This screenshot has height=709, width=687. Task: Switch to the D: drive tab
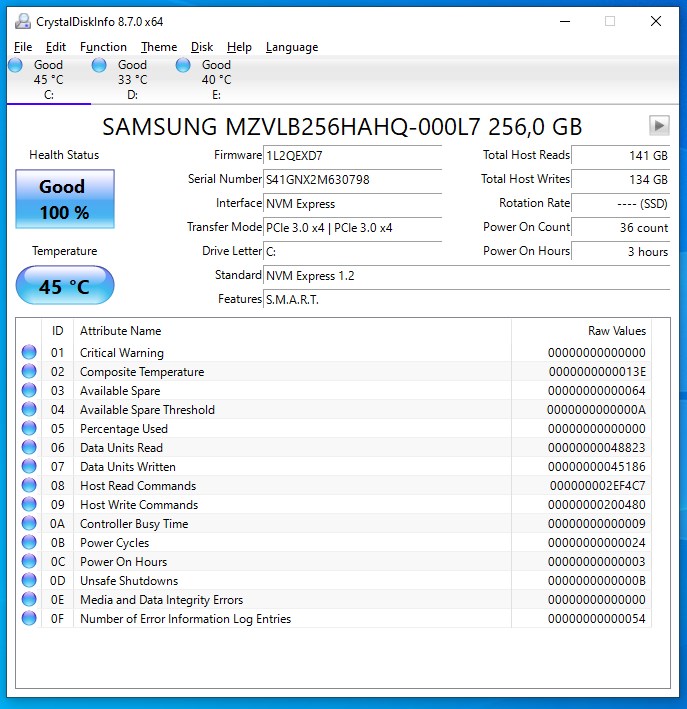132,80
